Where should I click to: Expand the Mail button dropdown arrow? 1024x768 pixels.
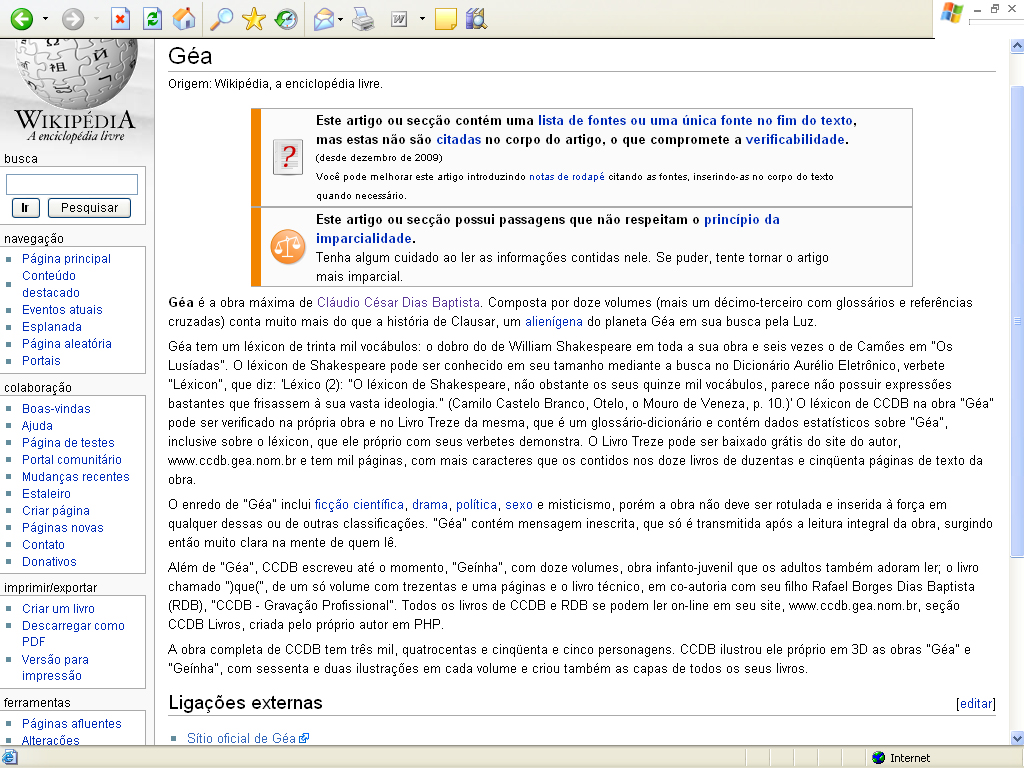[341, 19]
